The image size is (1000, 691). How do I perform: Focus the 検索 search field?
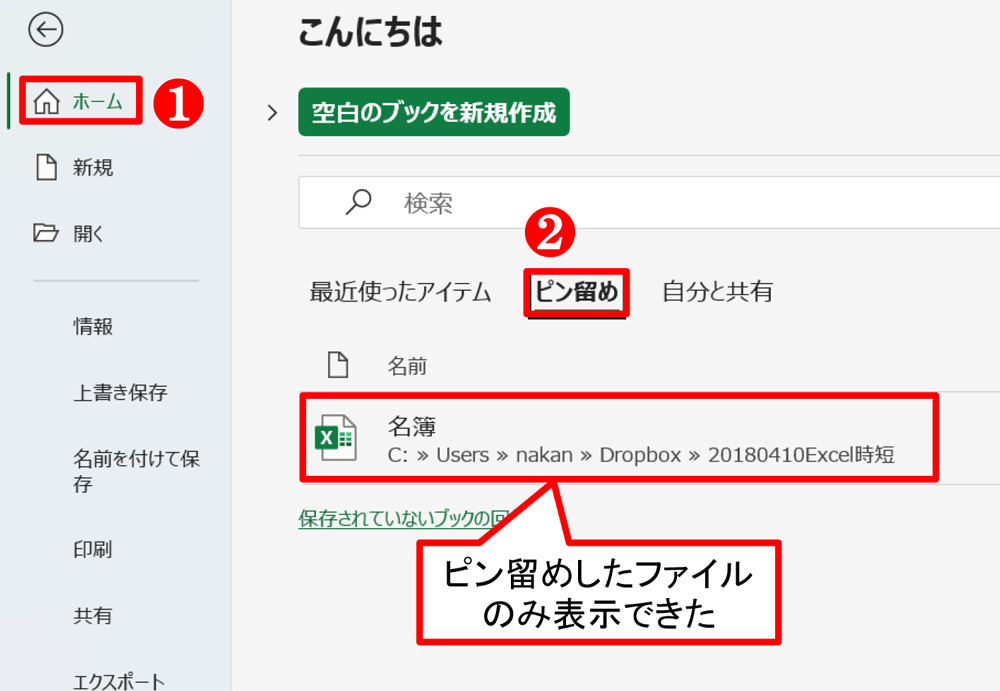(x=649, y=202)
